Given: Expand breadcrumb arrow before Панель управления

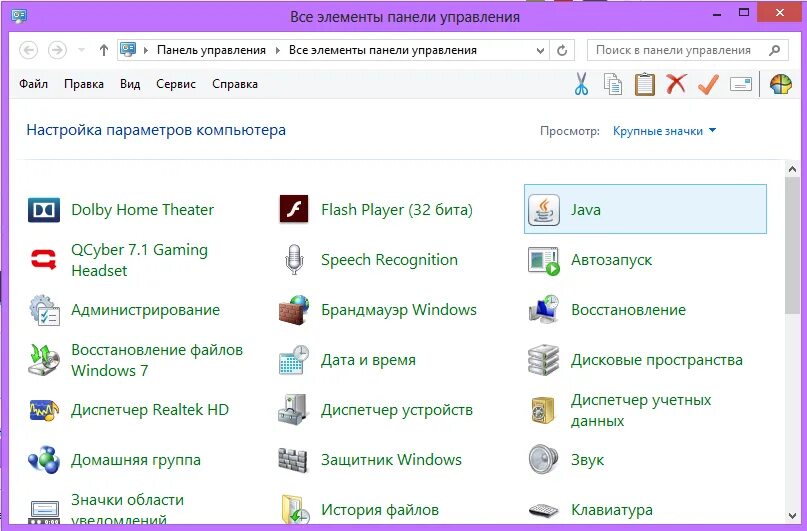Looking at the screenshot, I should (x=146, y=50).
